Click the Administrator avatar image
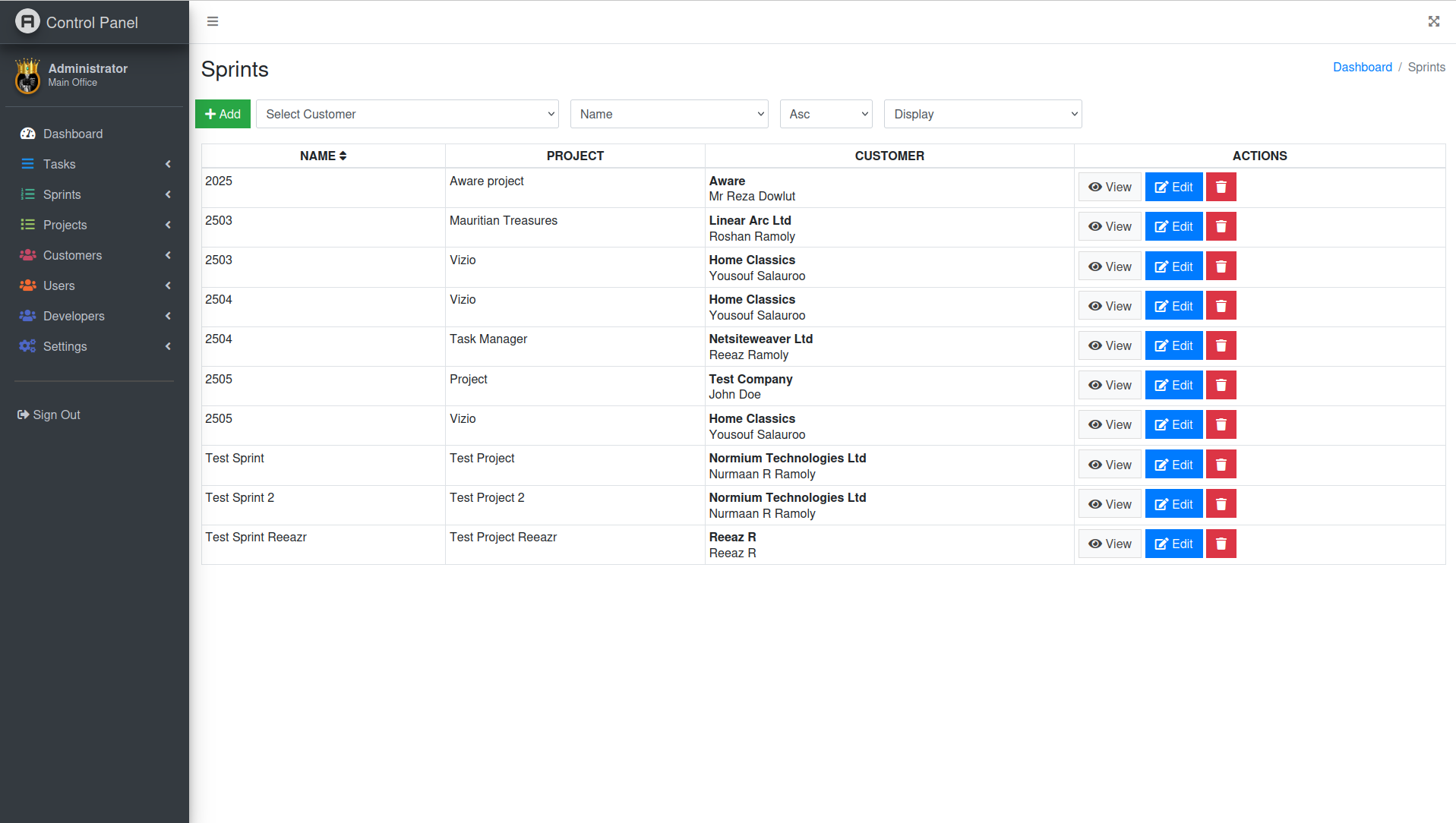Screen dimensions: 1456x823 tap(27, 76)
